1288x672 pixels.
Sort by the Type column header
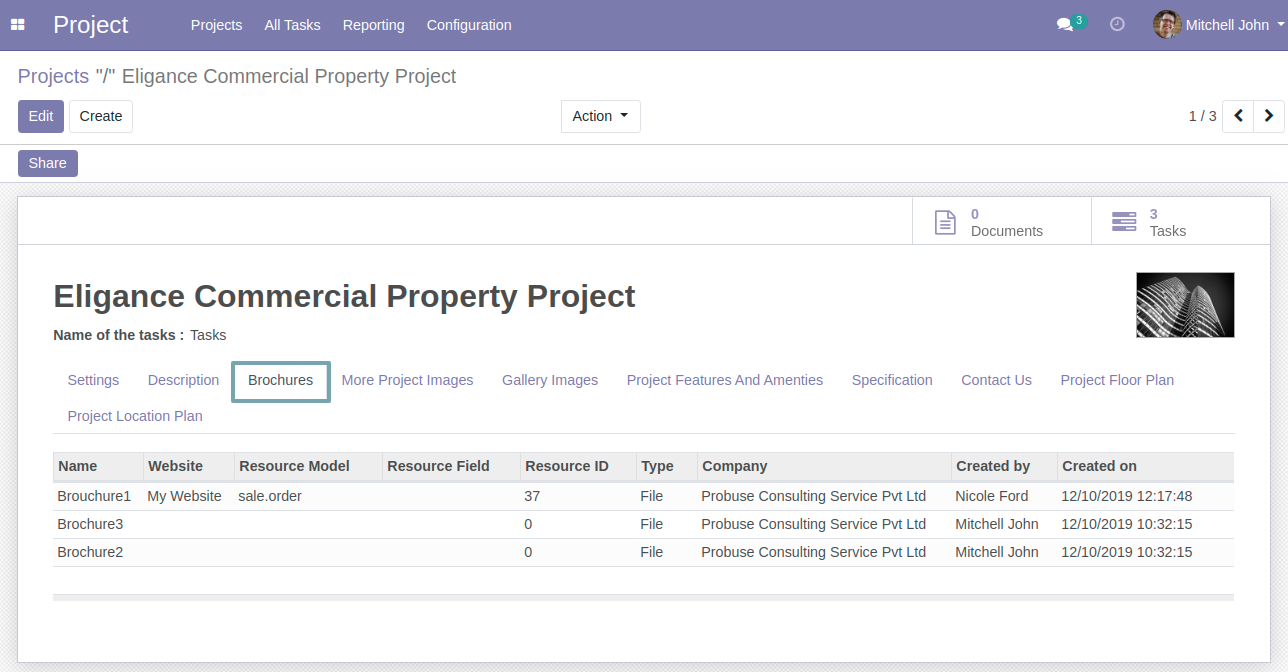coord(666,466)
